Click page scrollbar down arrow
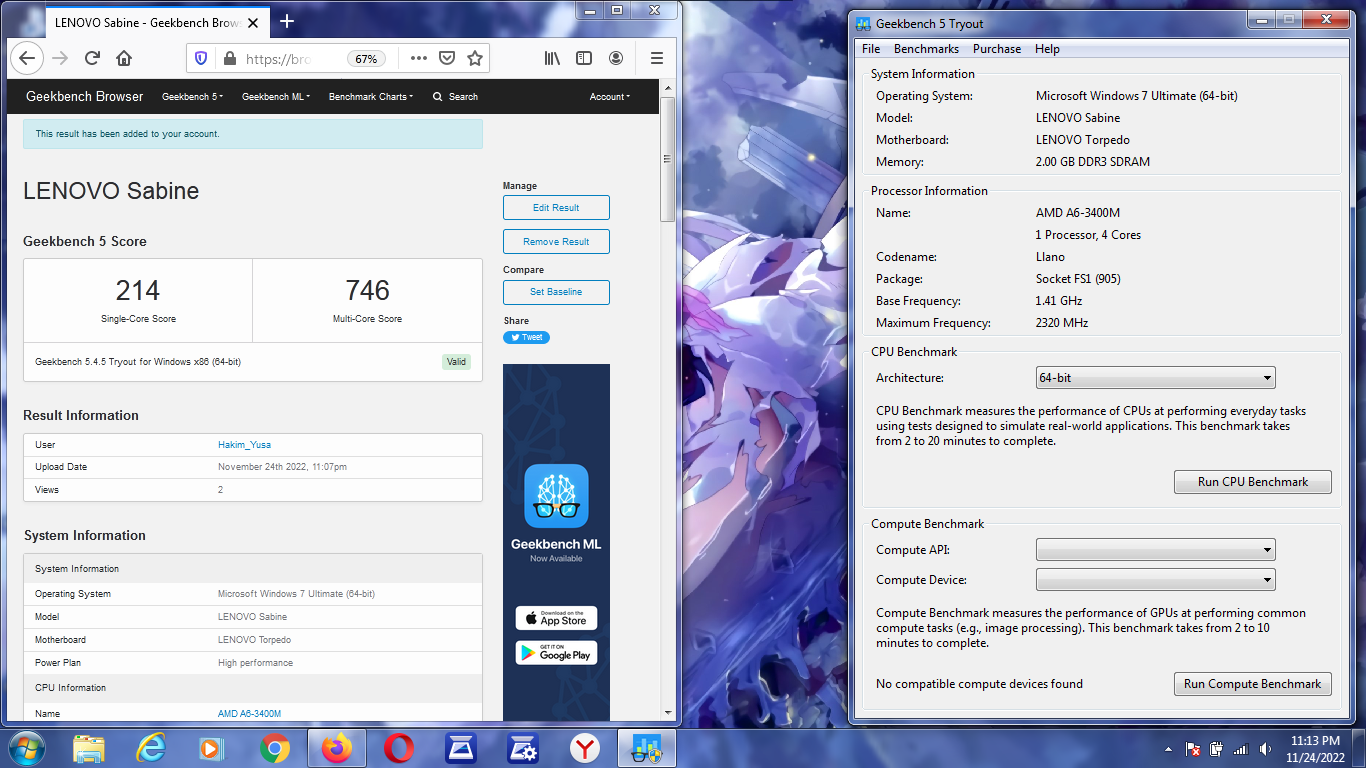This screenshot has width=1366, height=768. click(x=668, y=713)
